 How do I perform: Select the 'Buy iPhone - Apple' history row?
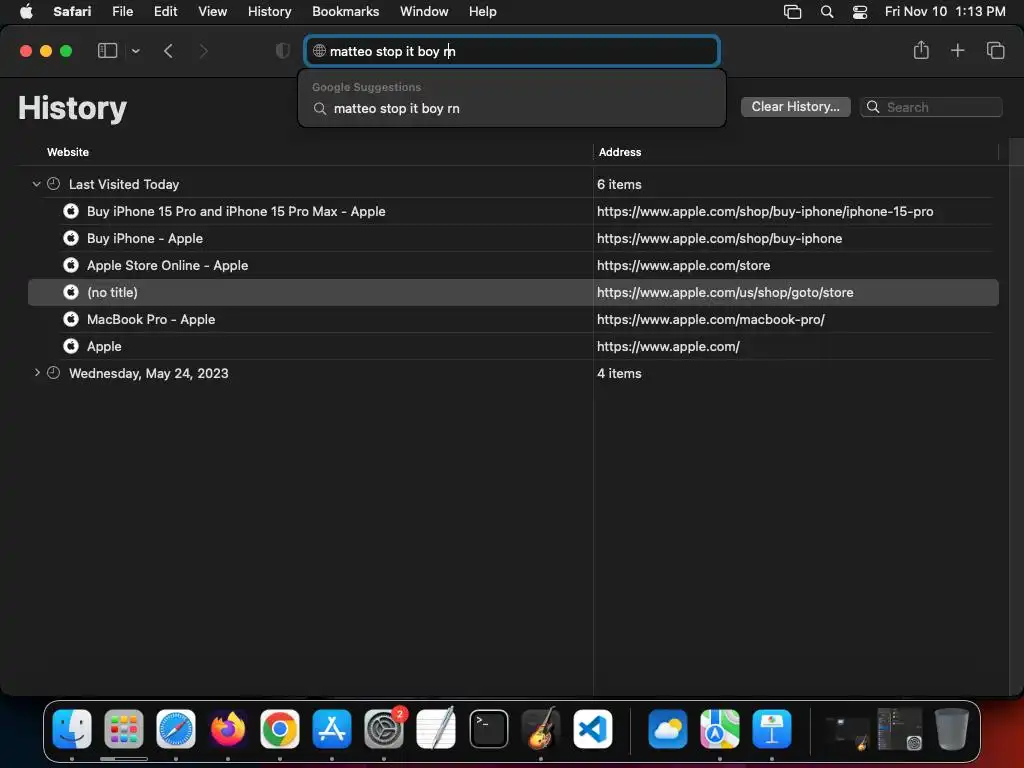(x=513, y=238)
